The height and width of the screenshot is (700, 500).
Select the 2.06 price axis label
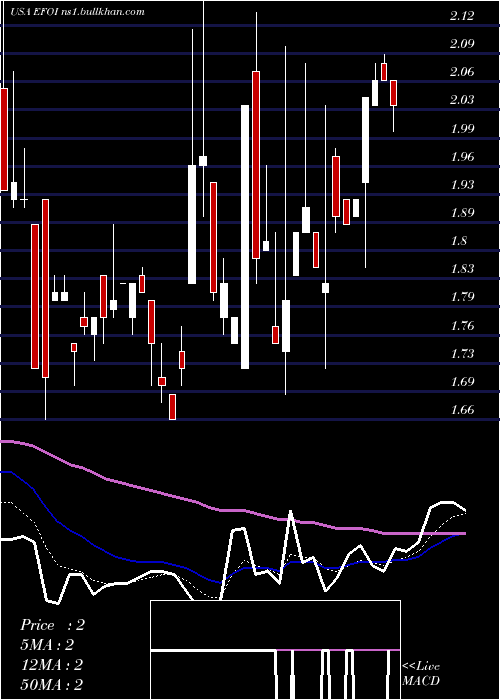click(x=462, y=72)
